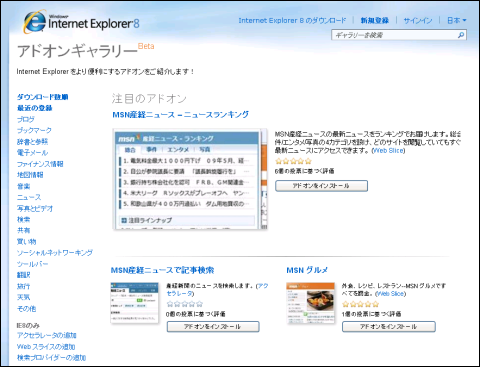The width and height of the screenshot is (480, 367).
Task: Open the 共有 category
Action: click(24, 230)
